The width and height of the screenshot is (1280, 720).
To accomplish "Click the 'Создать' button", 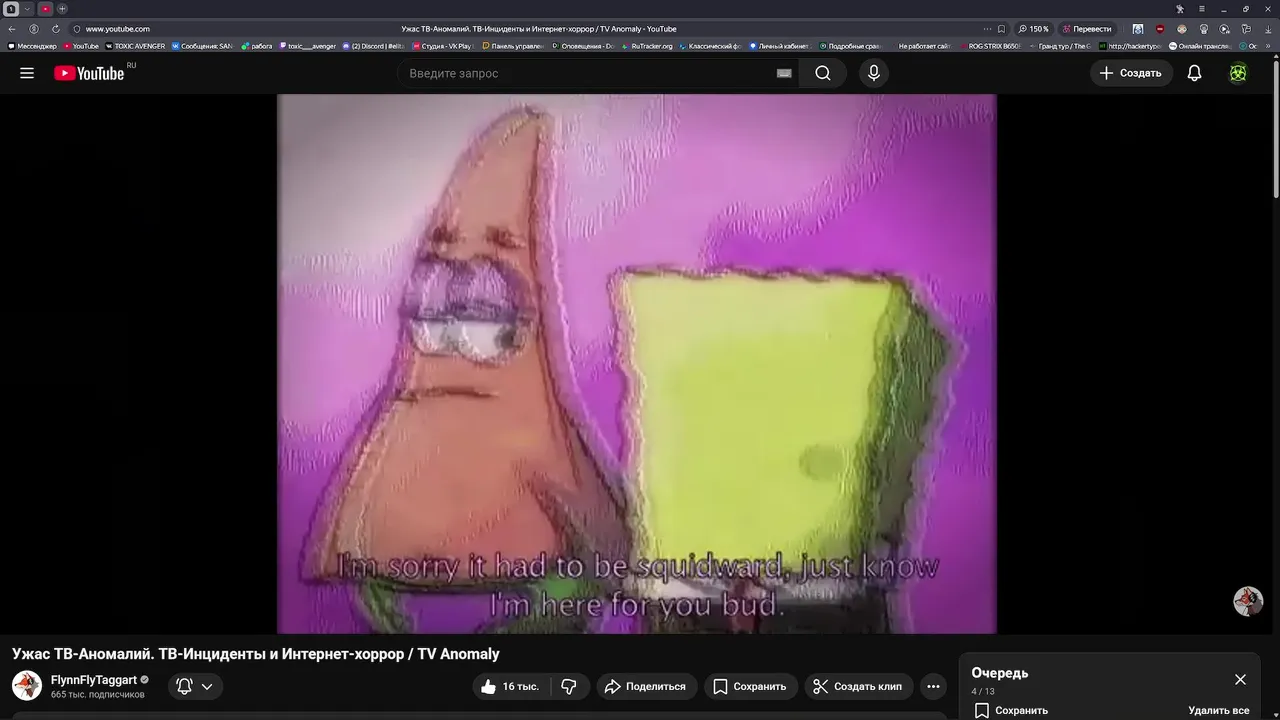I will pyautogui.click(x=1131, y=73).
